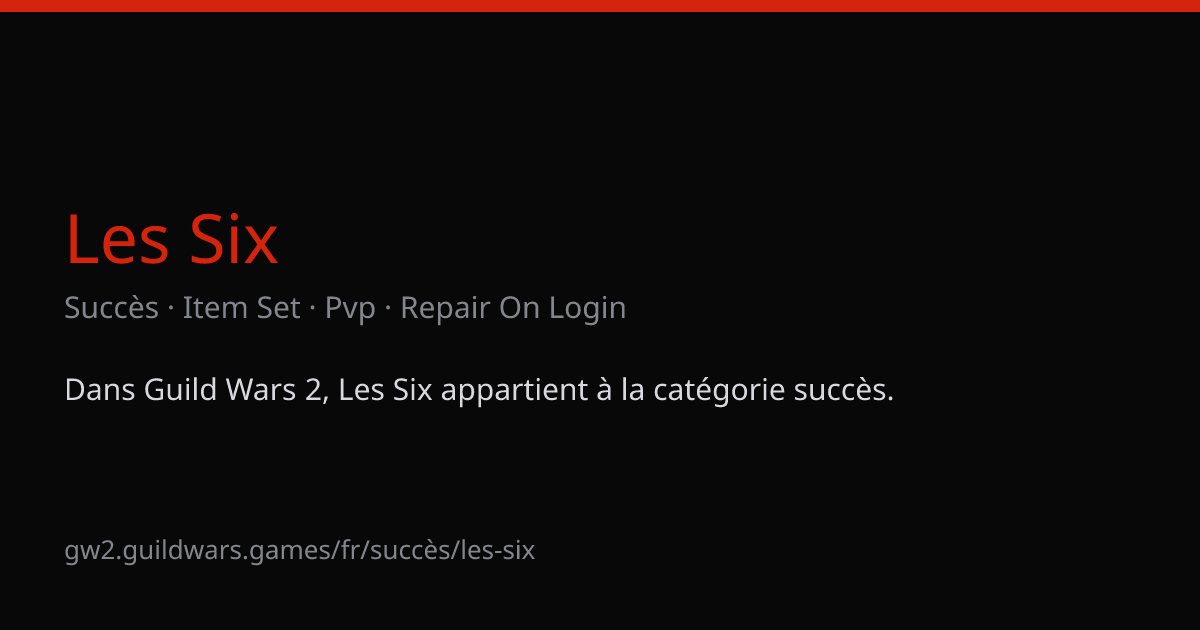Open the gw2.guildwars.games URL at the bottom
Viewport: 1200px width, 630px height.
(300, 550)
